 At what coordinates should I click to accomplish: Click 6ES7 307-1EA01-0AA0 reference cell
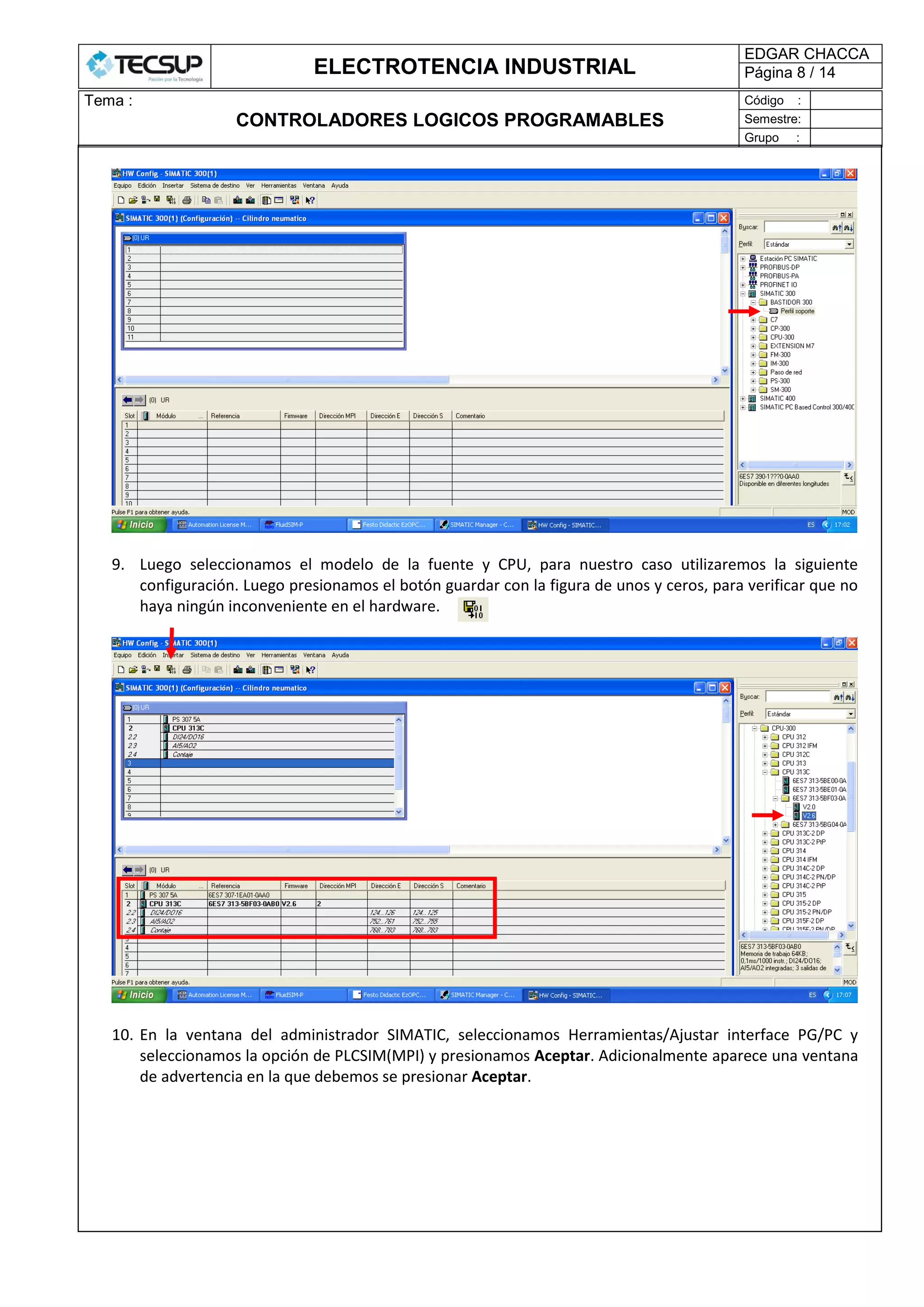244,895
